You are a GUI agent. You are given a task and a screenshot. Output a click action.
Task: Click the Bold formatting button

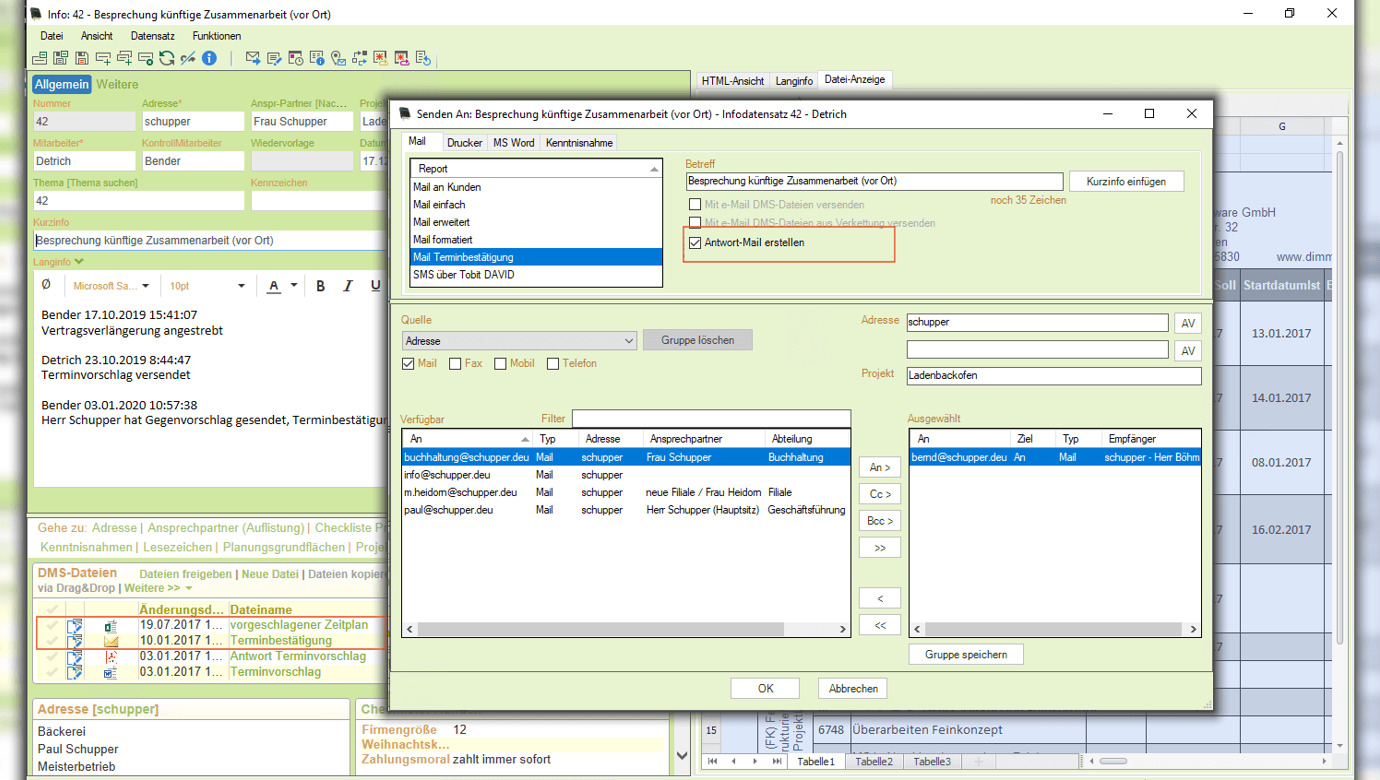pos(321,286)
